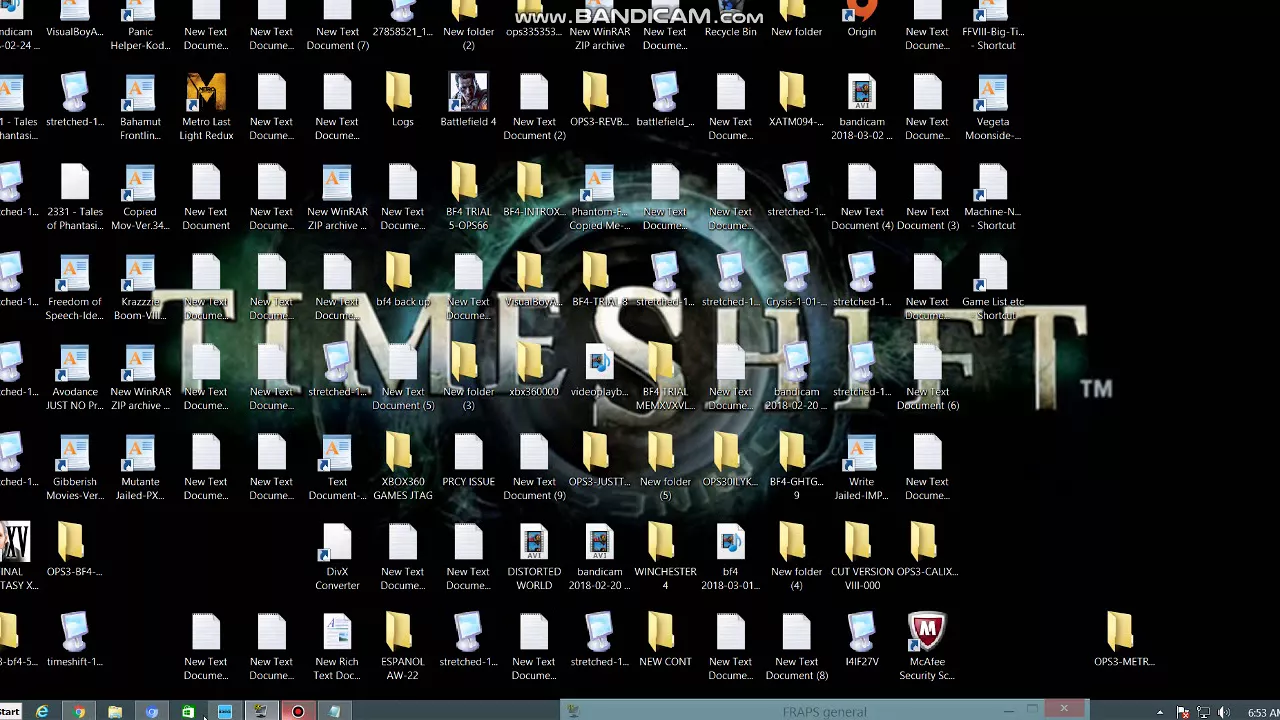The height and width of the screenshot is (720, 1280).
Task: Select the Crysis-1-01 screenshot file
Action: click(796, 280)
